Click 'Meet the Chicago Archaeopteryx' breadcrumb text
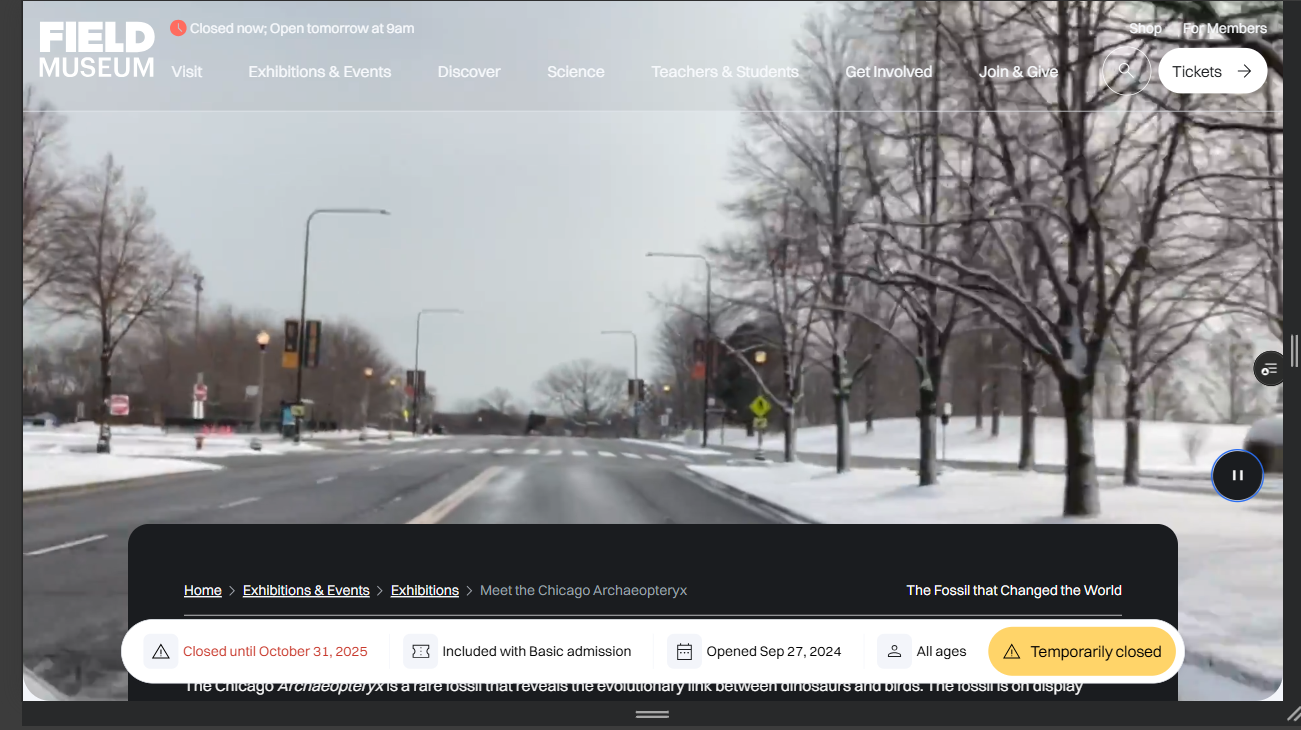This screenshot has height=730, width=1301. point(584,590)
